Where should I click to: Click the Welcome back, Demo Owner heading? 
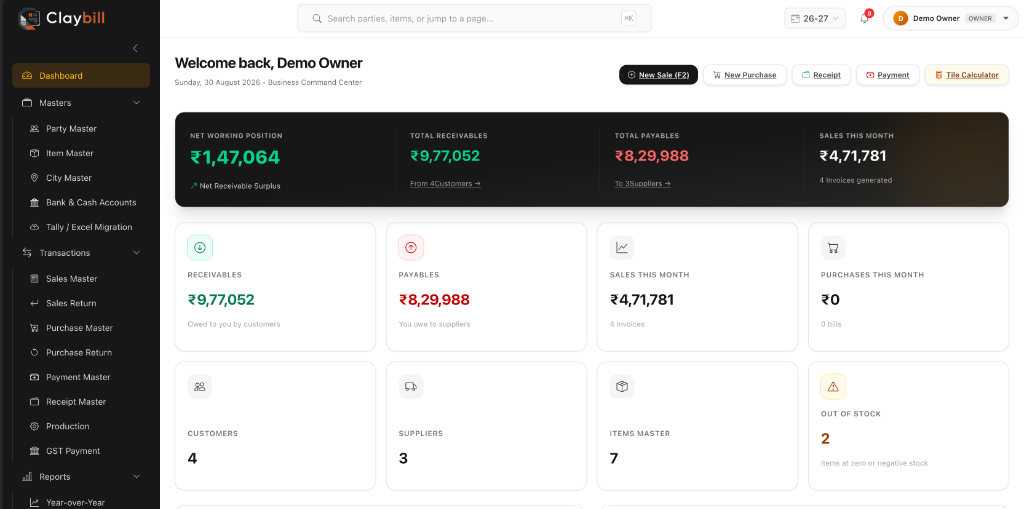(x=268, y=63)
